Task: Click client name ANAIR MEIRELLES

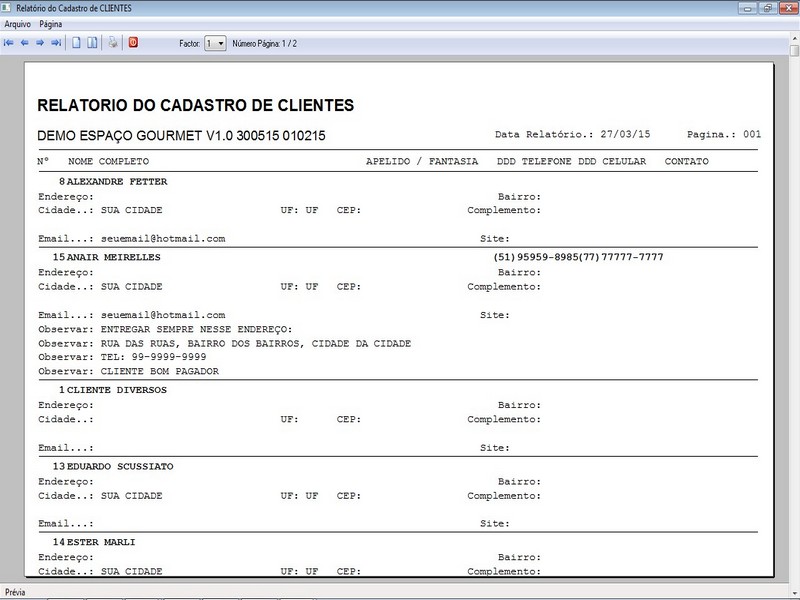Action: tap(114, 257)
